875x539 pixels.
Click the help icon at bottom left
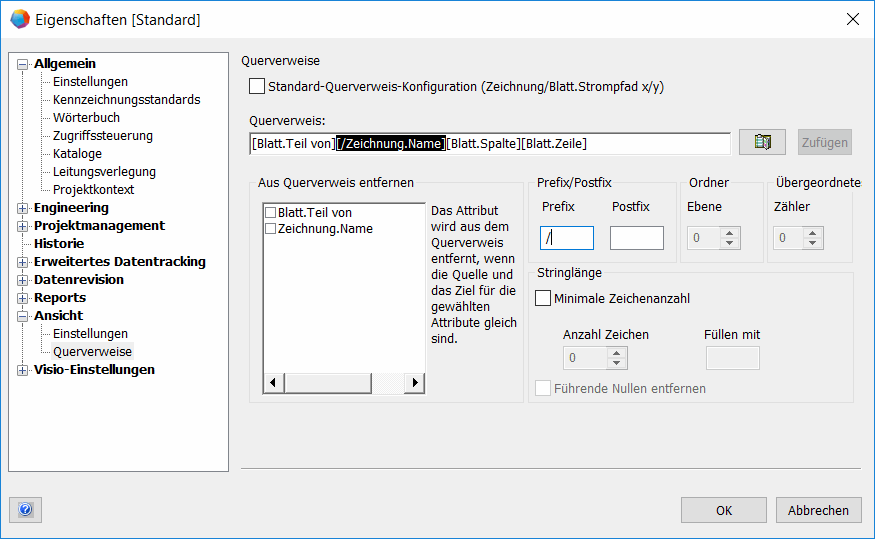26,509
